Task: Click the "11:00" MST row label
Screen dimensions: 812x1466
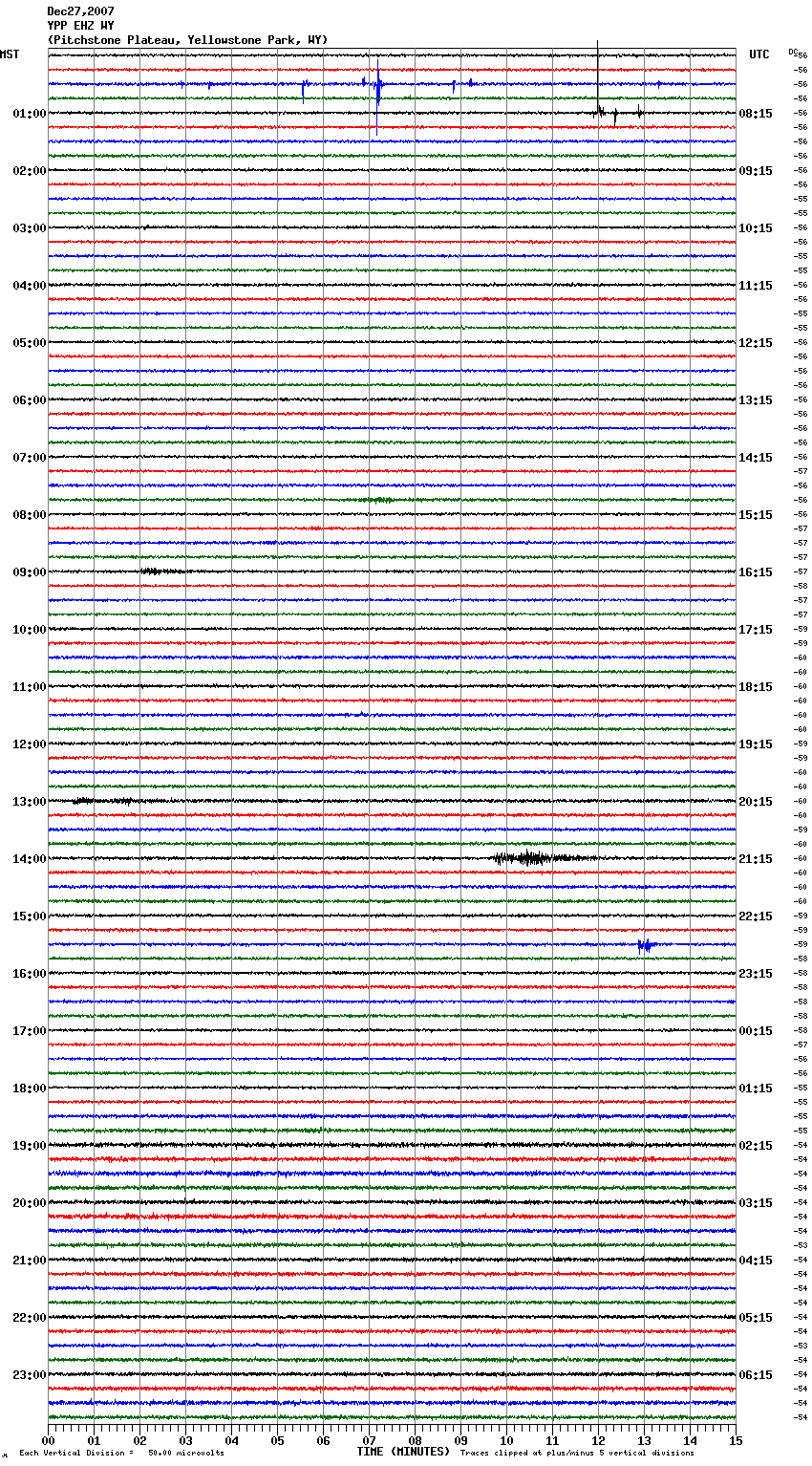Action: (x=30, y=687)
